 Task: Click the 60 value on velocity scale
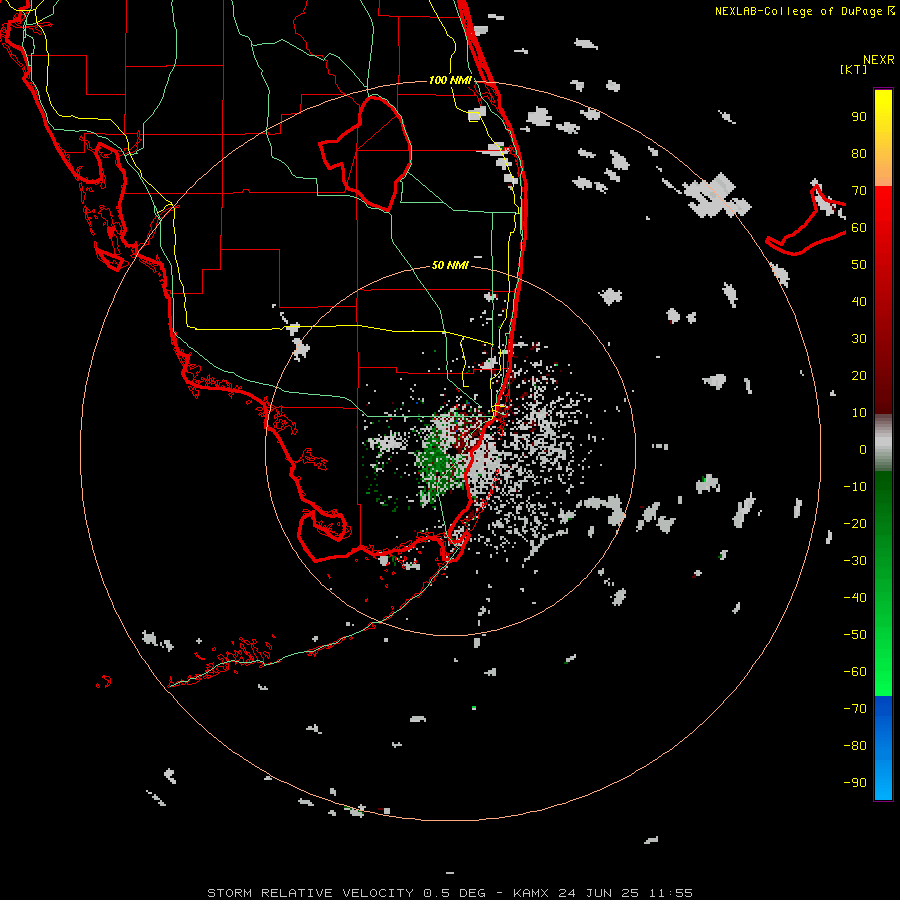tap(859, 228)
